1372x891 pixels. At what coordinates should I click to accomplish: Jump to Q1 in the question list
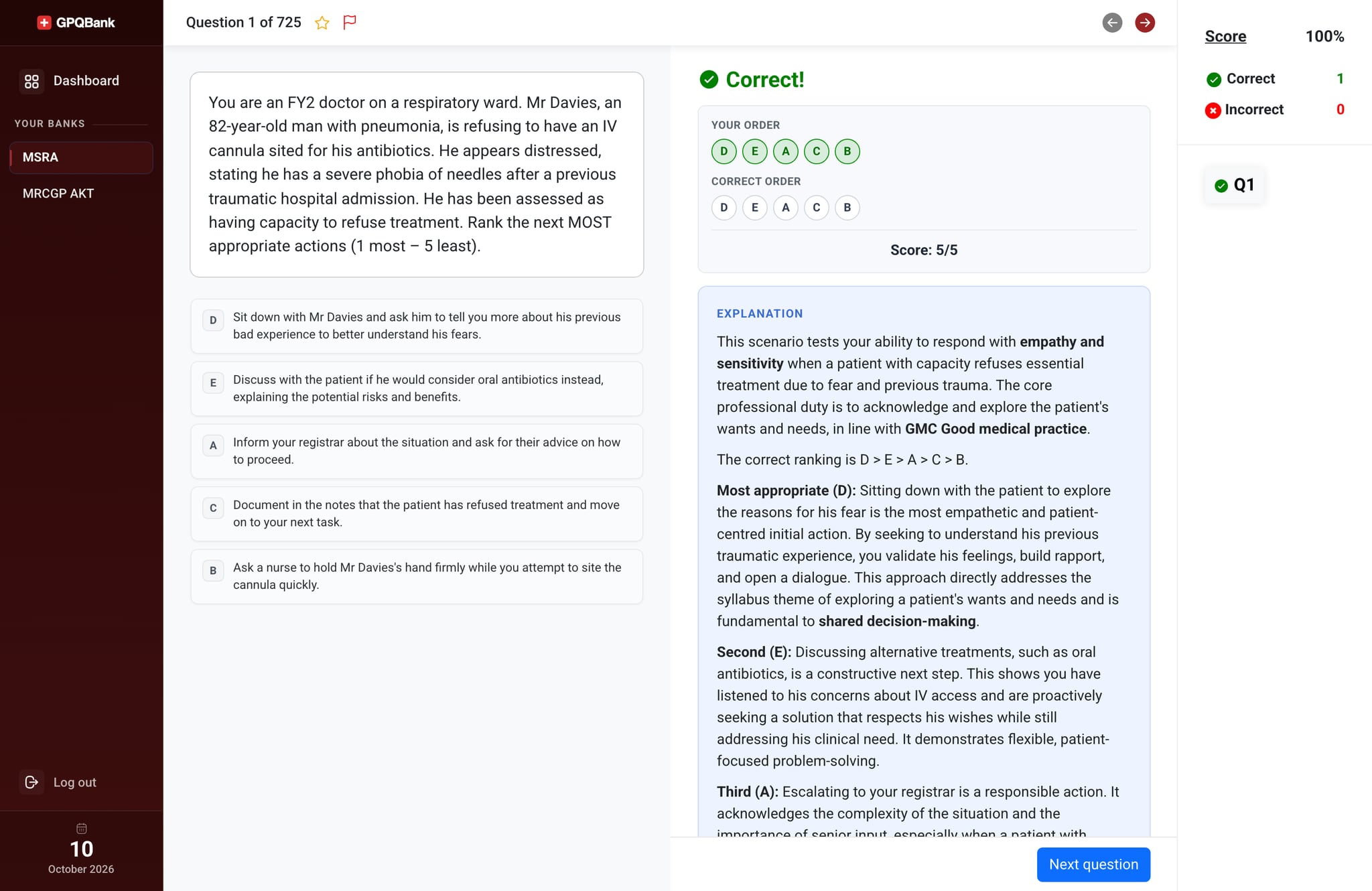(1234, 185)
